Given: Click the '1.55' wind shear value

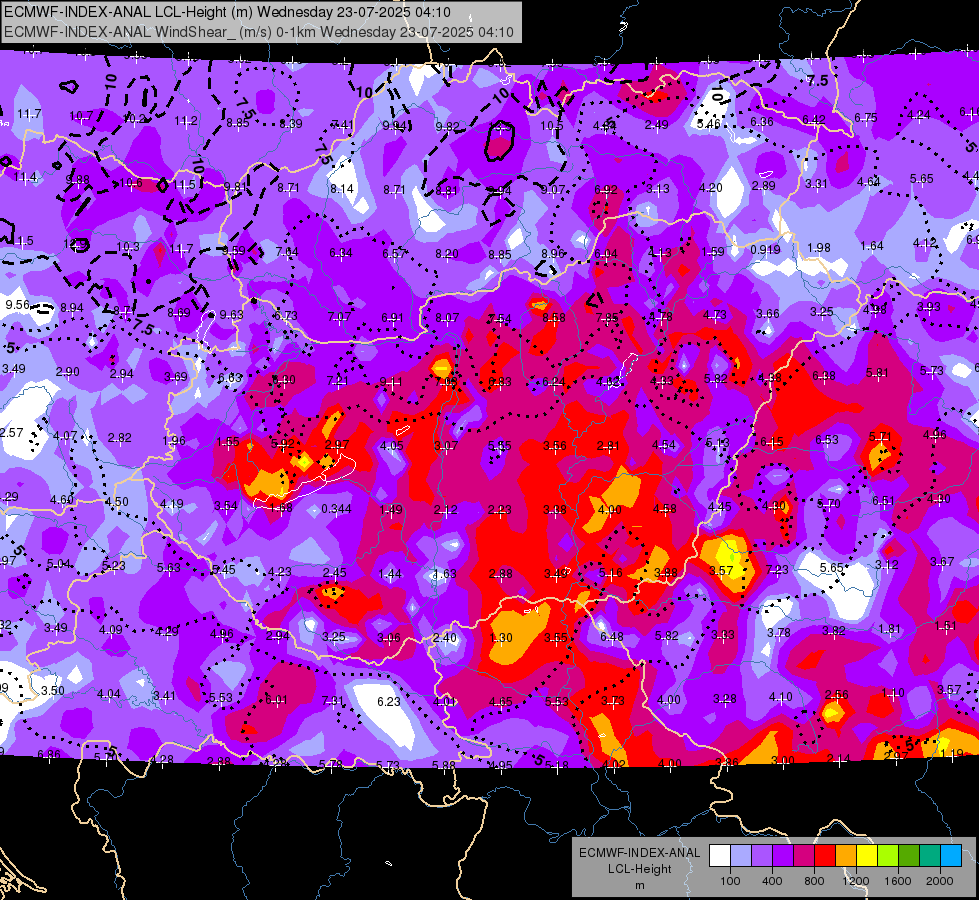Looking at the screenshot, I should pyautogui.click(x=228, y=442).
